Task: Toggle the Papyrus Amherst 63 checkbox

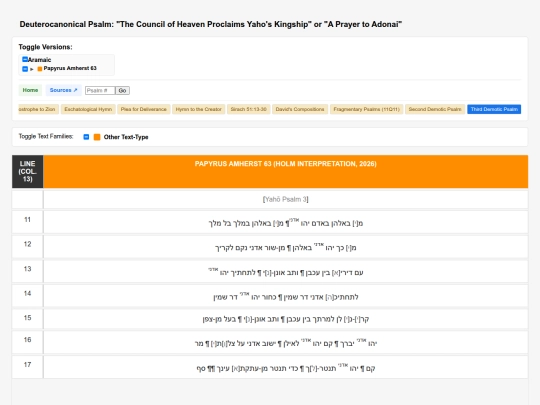Action: point(25,69)
